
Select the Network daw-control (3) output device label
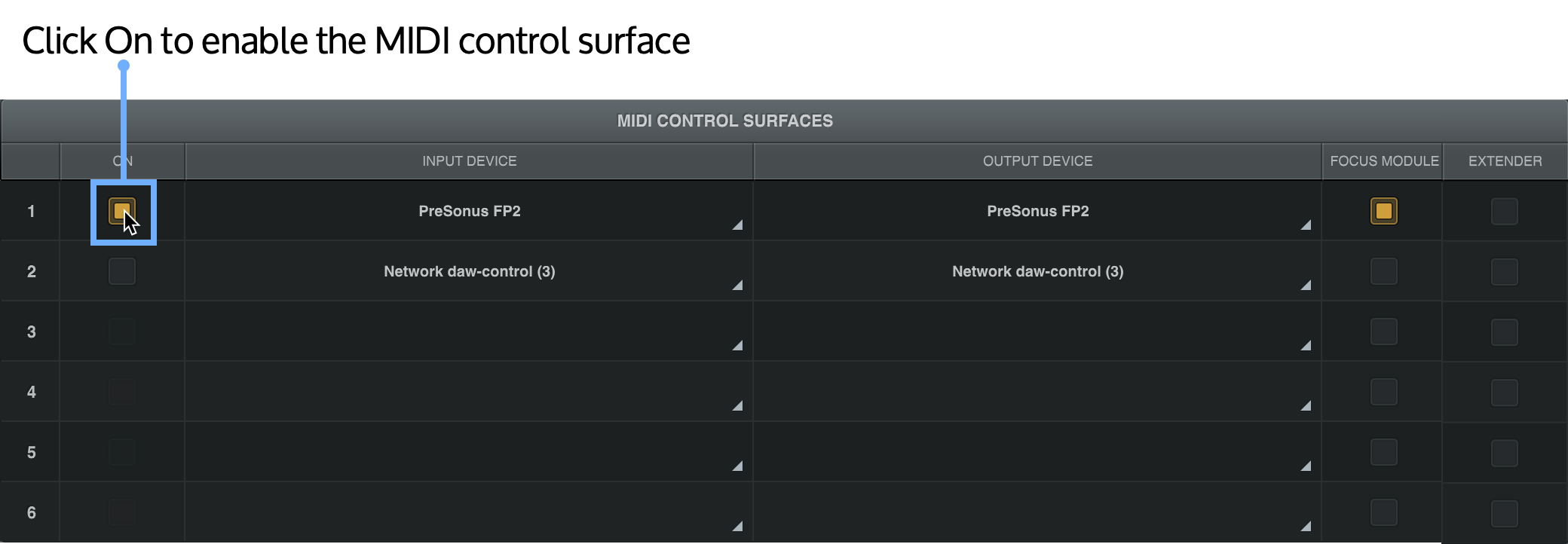point(1037,271)
